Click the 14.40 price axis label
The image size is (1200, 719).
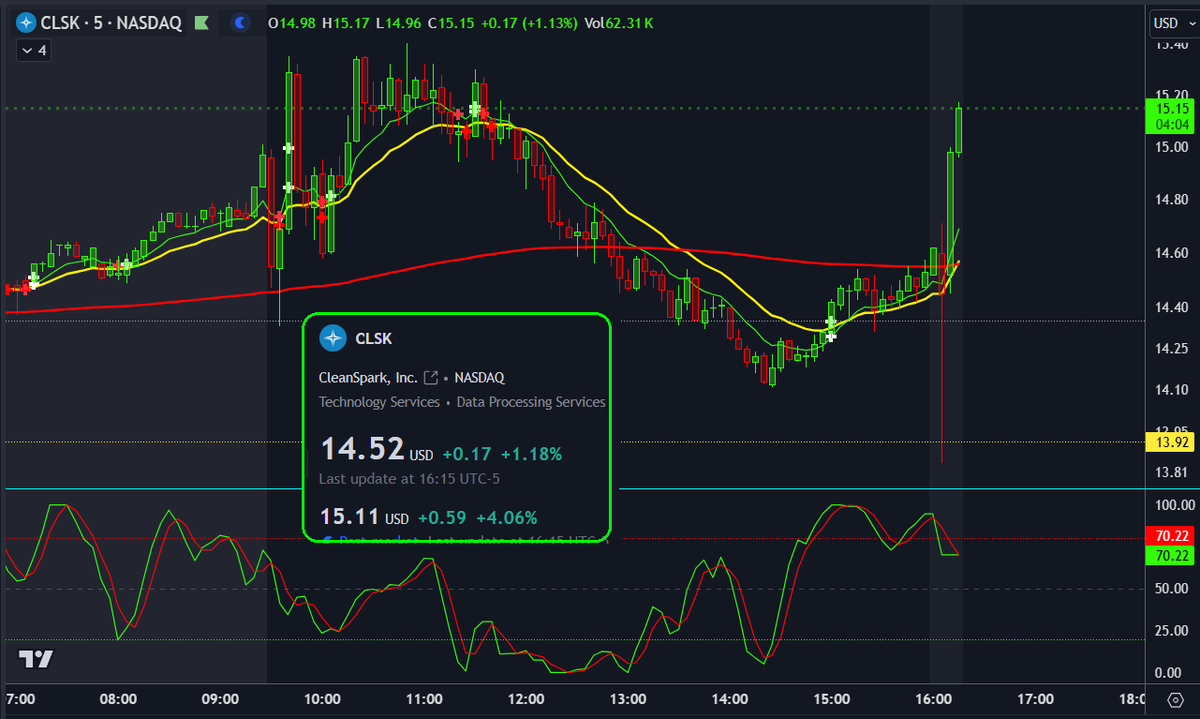pyautogui.click(x=1171, y=307)
